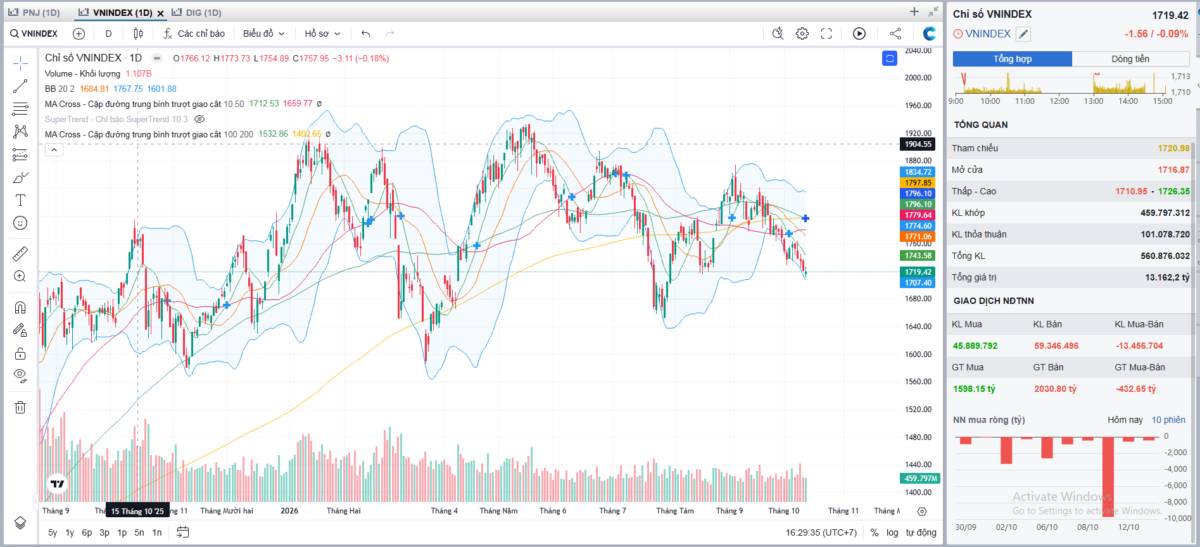
Task: Open the D interval selector
Action: 108,33
